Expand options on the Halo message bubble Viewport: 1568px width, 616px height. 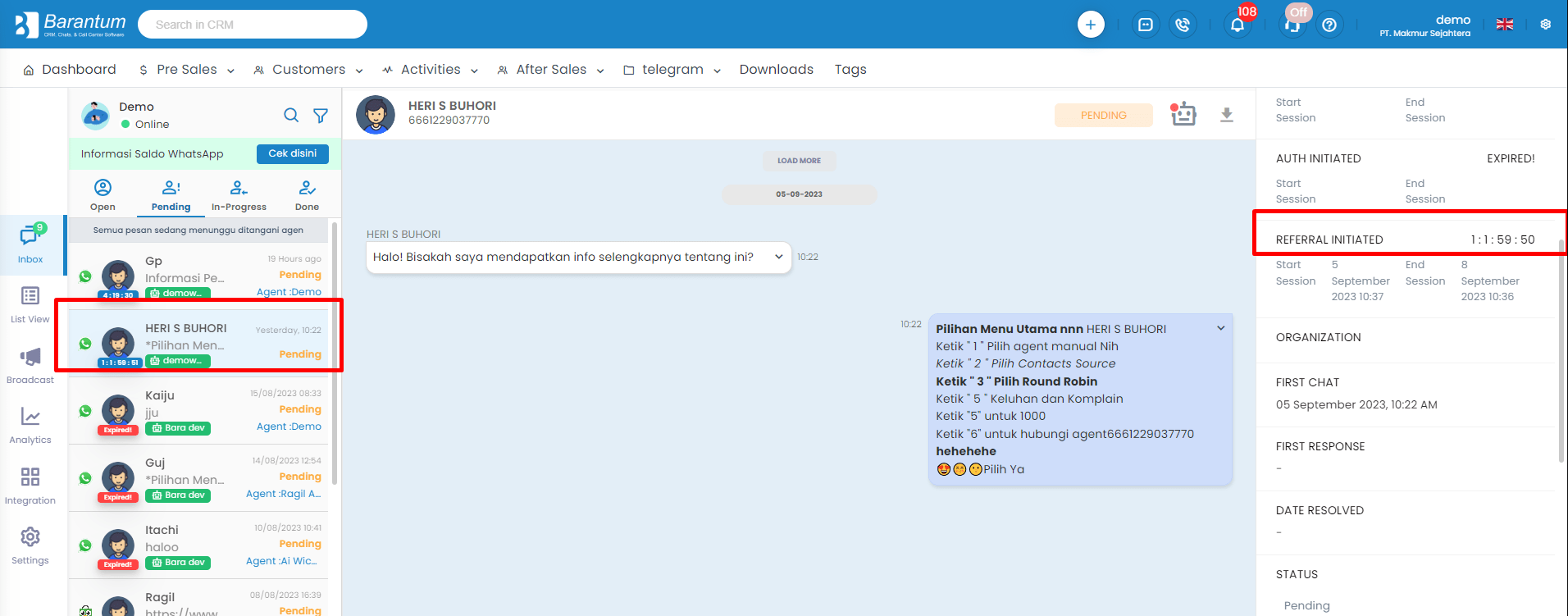pyautogui.click(x=778, y=257)
